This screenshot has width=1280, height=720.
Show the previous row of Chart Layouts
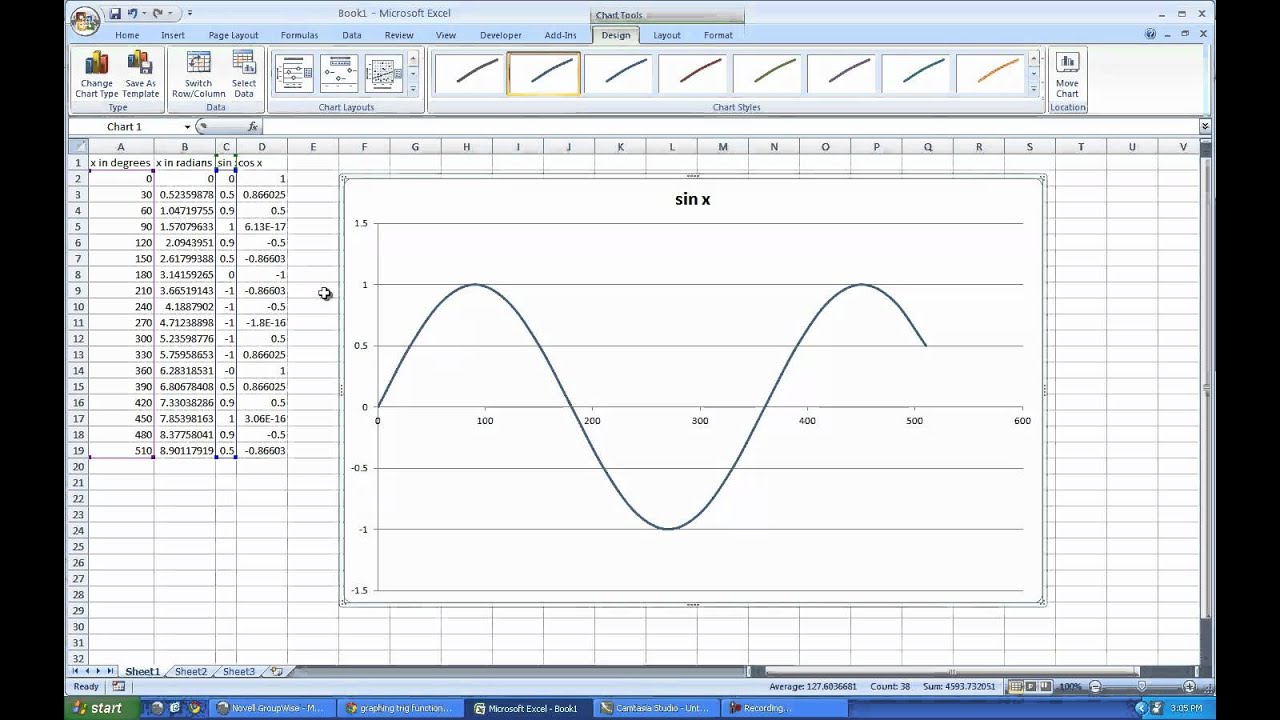(413, 59)
